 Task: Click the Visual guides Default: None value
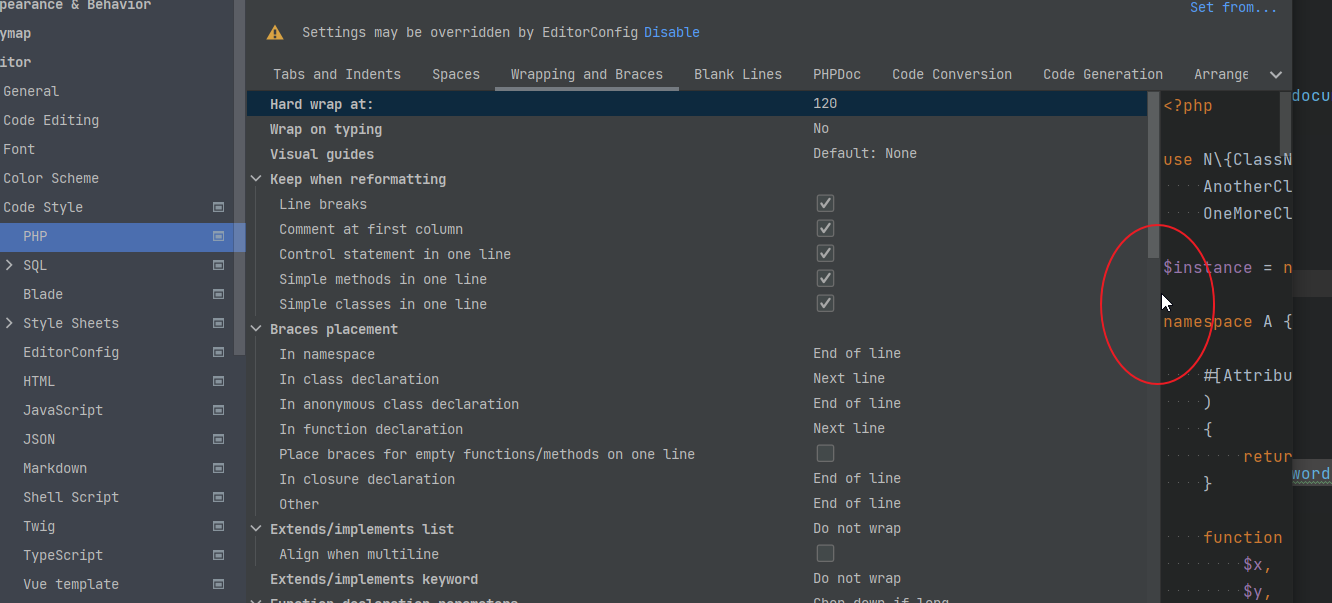(x=865, y=153)
